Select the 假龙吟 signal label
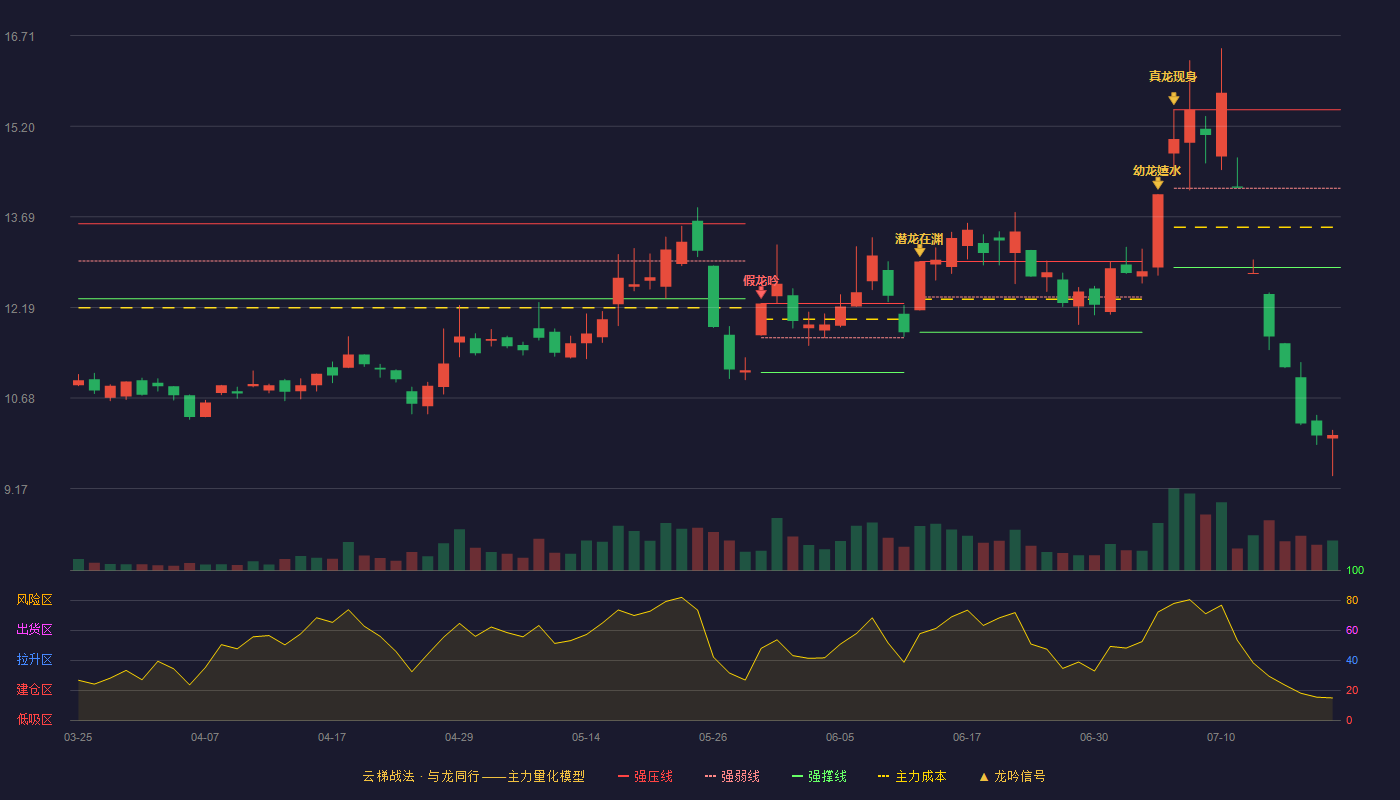This screenshot has width=1400, height=800. coord(761,281)
